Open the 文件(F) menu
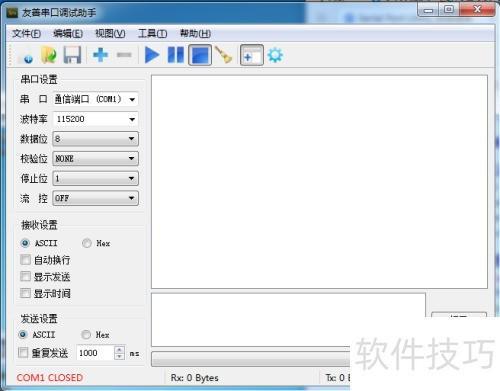 26,34
